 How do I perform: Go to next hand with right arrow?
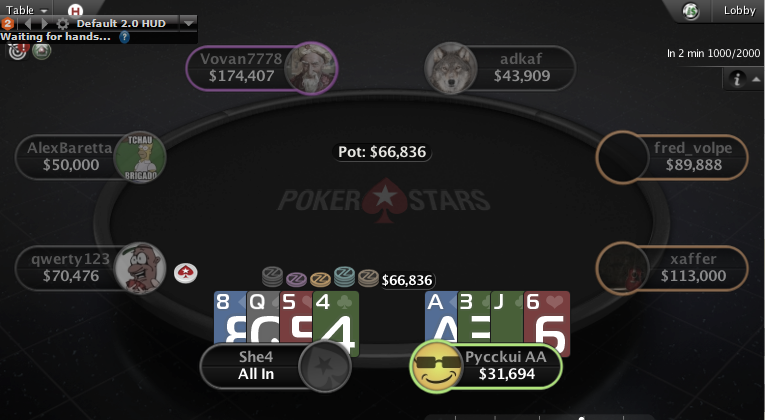(x=45, y=23)
